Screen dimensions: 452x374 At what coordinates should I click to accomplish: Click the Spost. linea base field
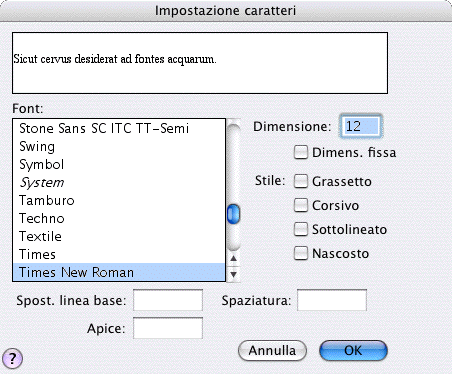(x=168, y=300)
